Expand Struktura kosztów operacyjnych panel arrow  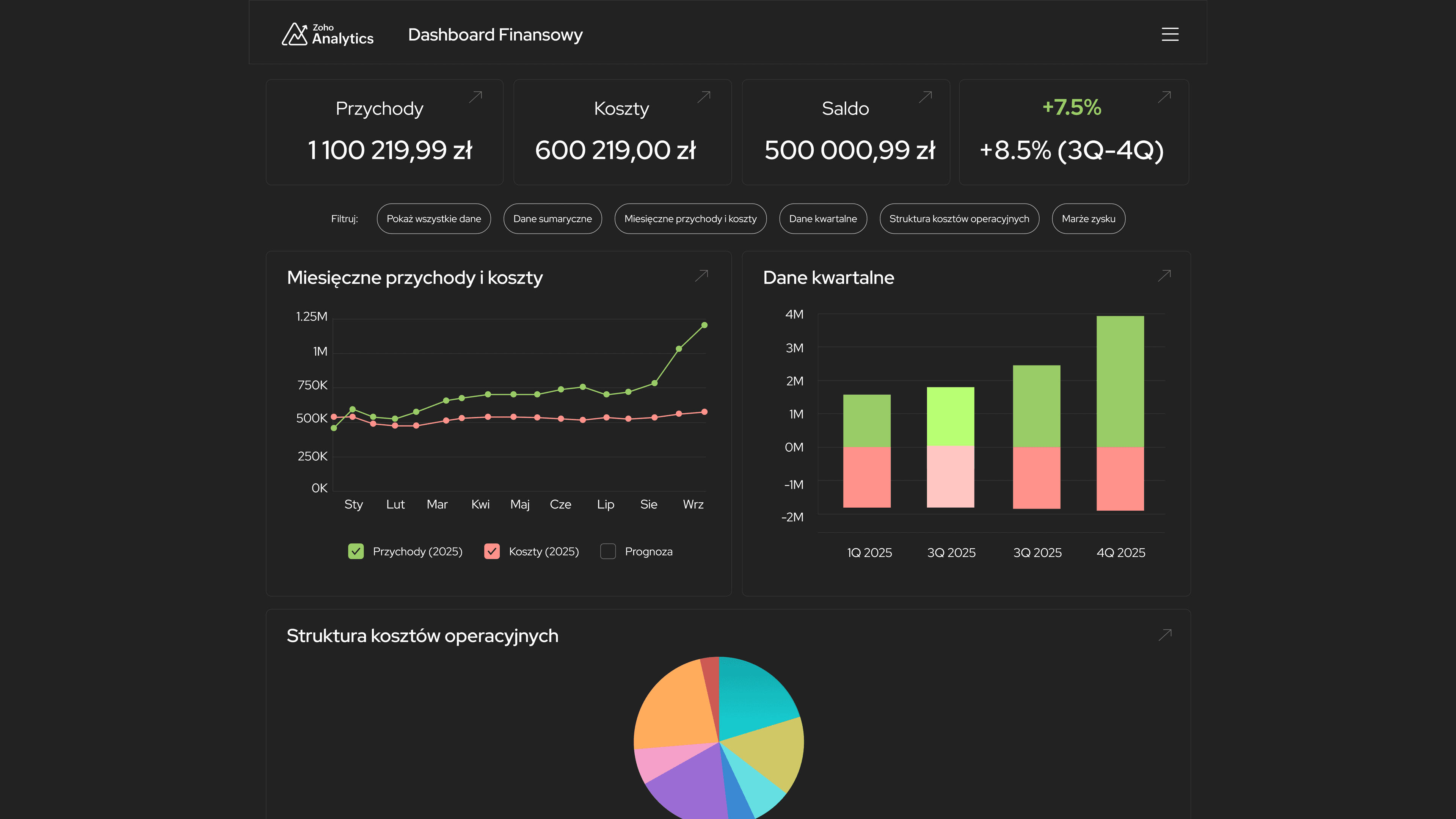(x=1165, y=635)
